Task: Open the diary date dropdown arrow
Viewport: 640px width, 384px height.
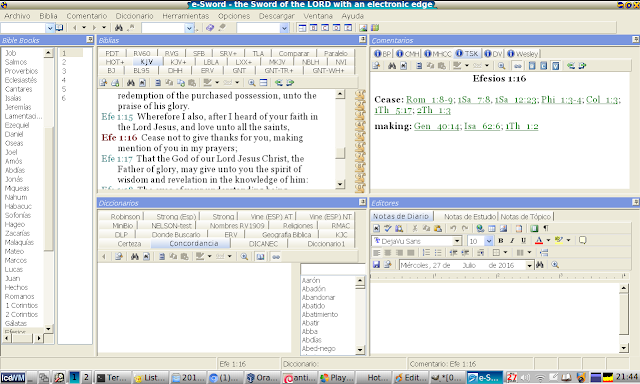Action: click(x=529, y=265)
